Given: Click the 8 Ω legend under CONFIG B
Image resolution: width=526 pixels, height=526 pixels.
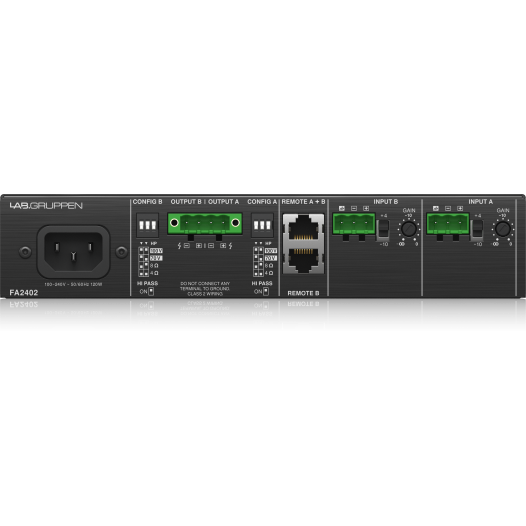Looking at the screenshot, I should tap(154, 265).
